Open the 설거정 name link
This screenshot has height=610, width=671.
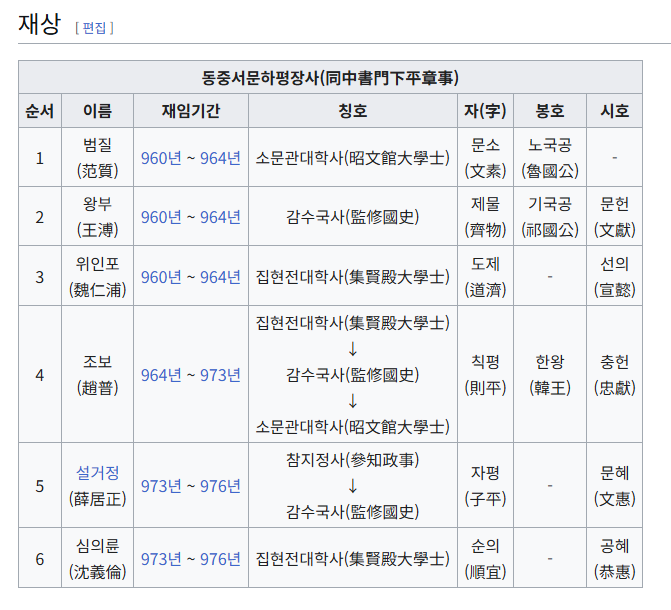click(97, 473)
